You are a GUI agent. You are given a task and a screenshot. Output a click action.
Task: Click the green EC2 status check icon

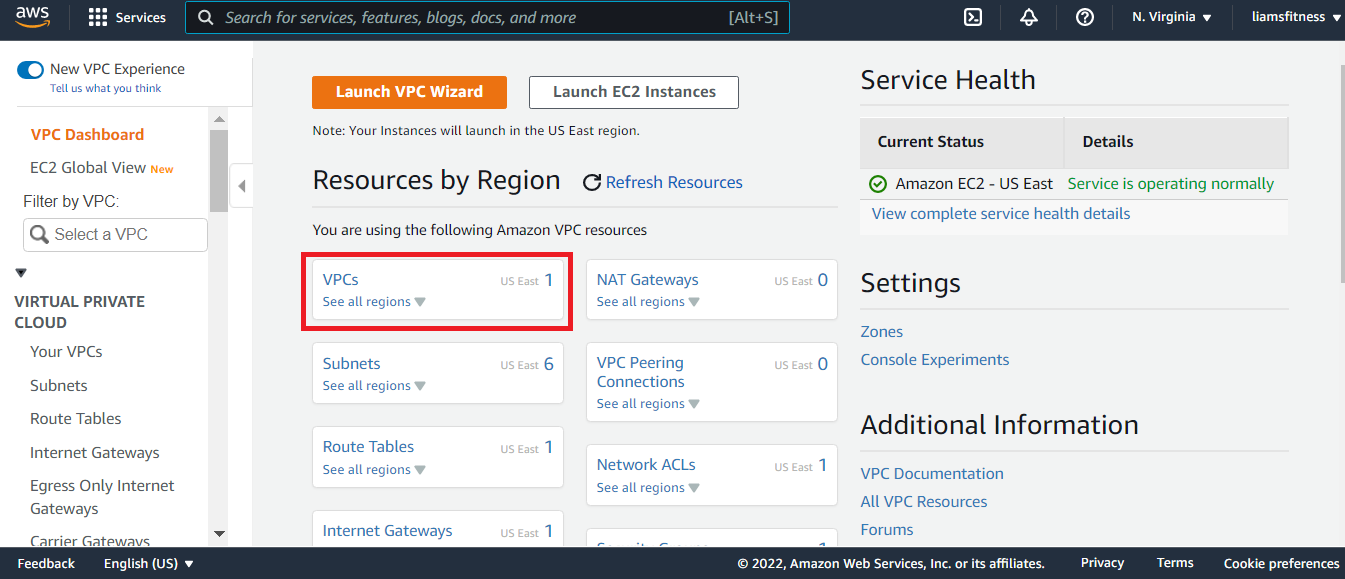pos(878,184)
